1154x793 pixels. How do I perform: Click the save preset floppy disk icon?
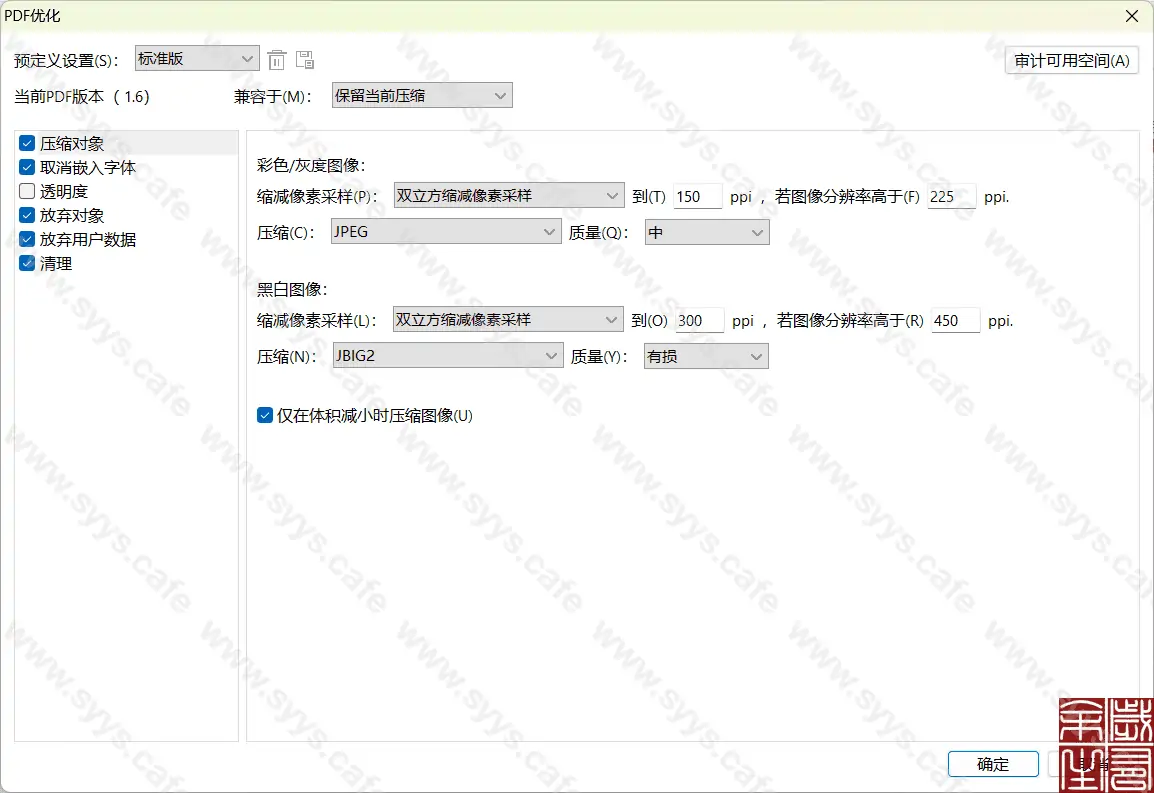[x=305, y=58]
